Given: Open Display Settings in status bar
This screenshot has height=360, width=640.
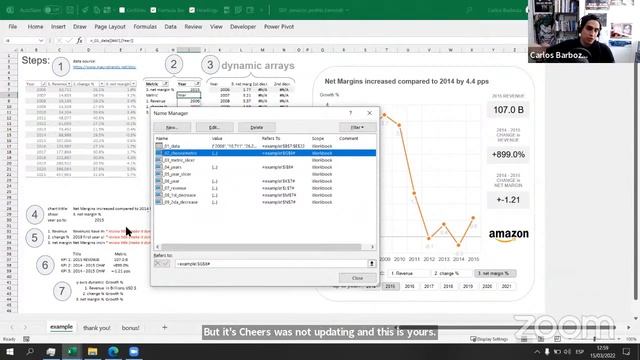Looking at the screenshot, I should [489, 339].
